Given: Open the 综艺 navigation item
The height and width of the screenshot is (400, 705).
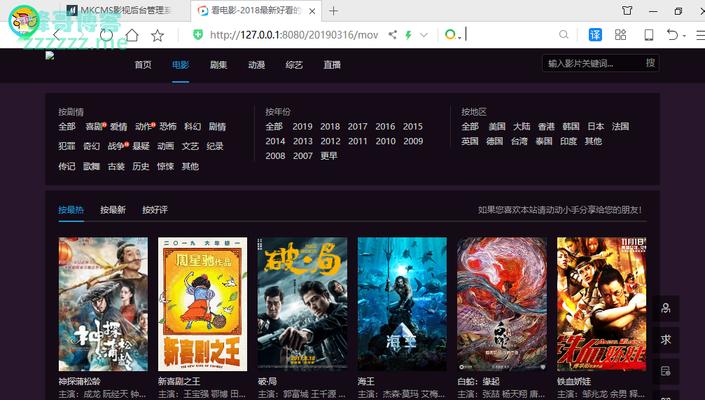Looking at the screenshot, I should point(294,65).
